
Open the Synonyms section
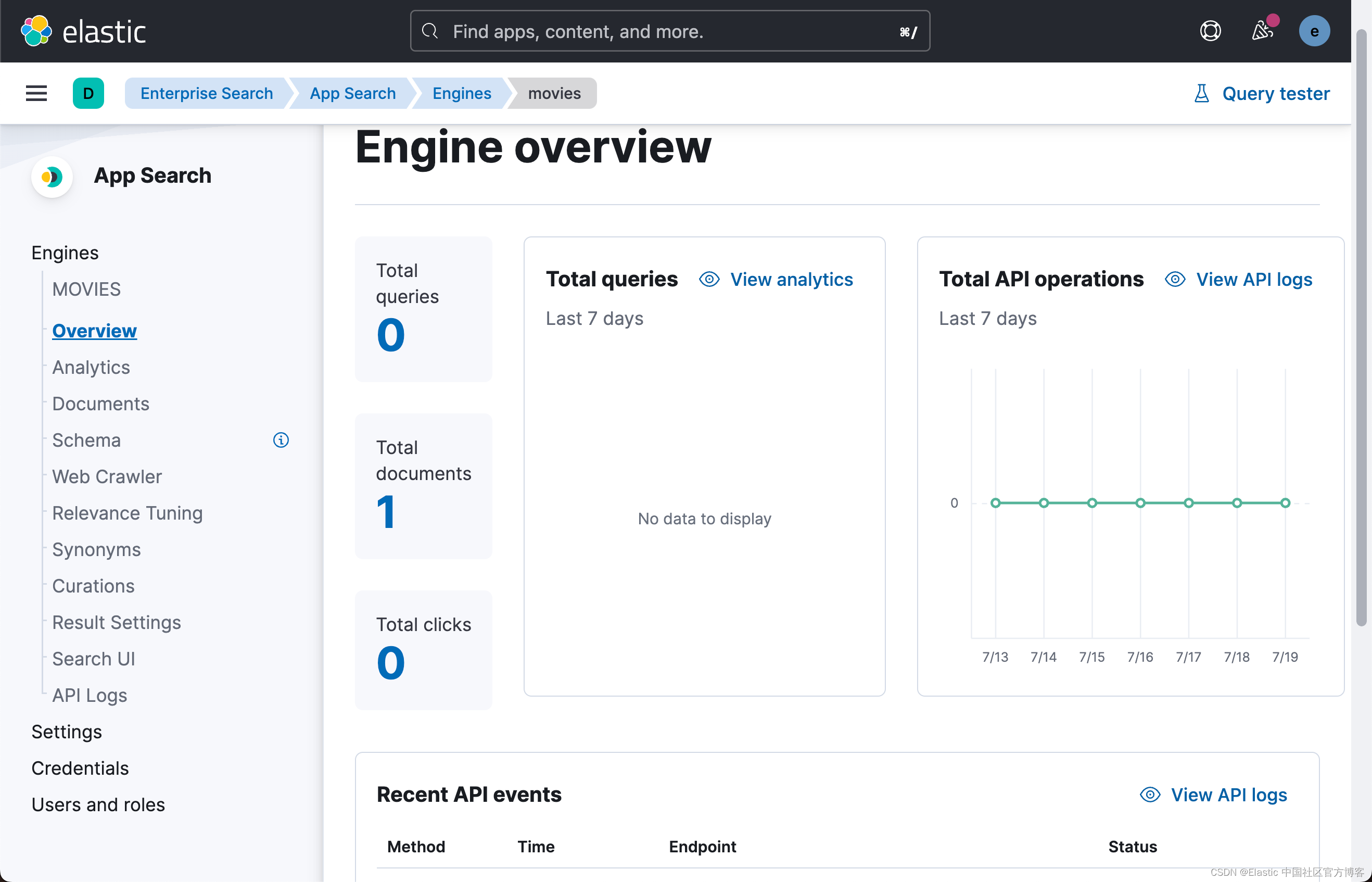96,550
